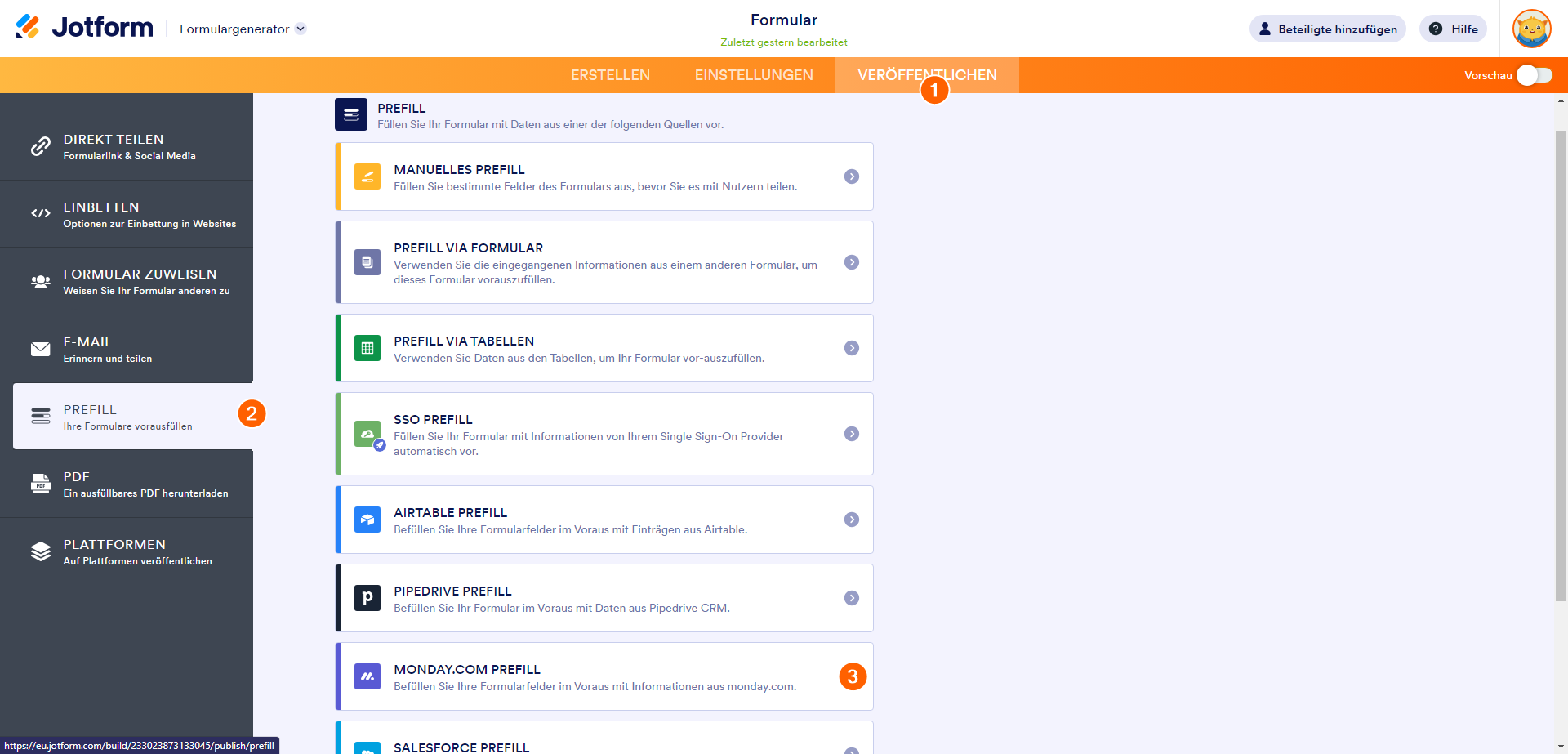Click the Jotform wordmark link
1568x754 pixels.
tap(102, 27)
